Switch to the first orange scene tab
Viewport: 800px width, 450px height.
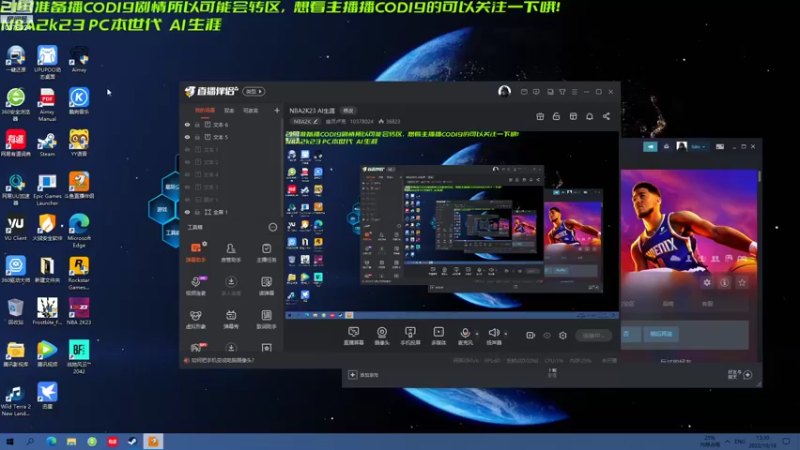click(x=205, y=110)
